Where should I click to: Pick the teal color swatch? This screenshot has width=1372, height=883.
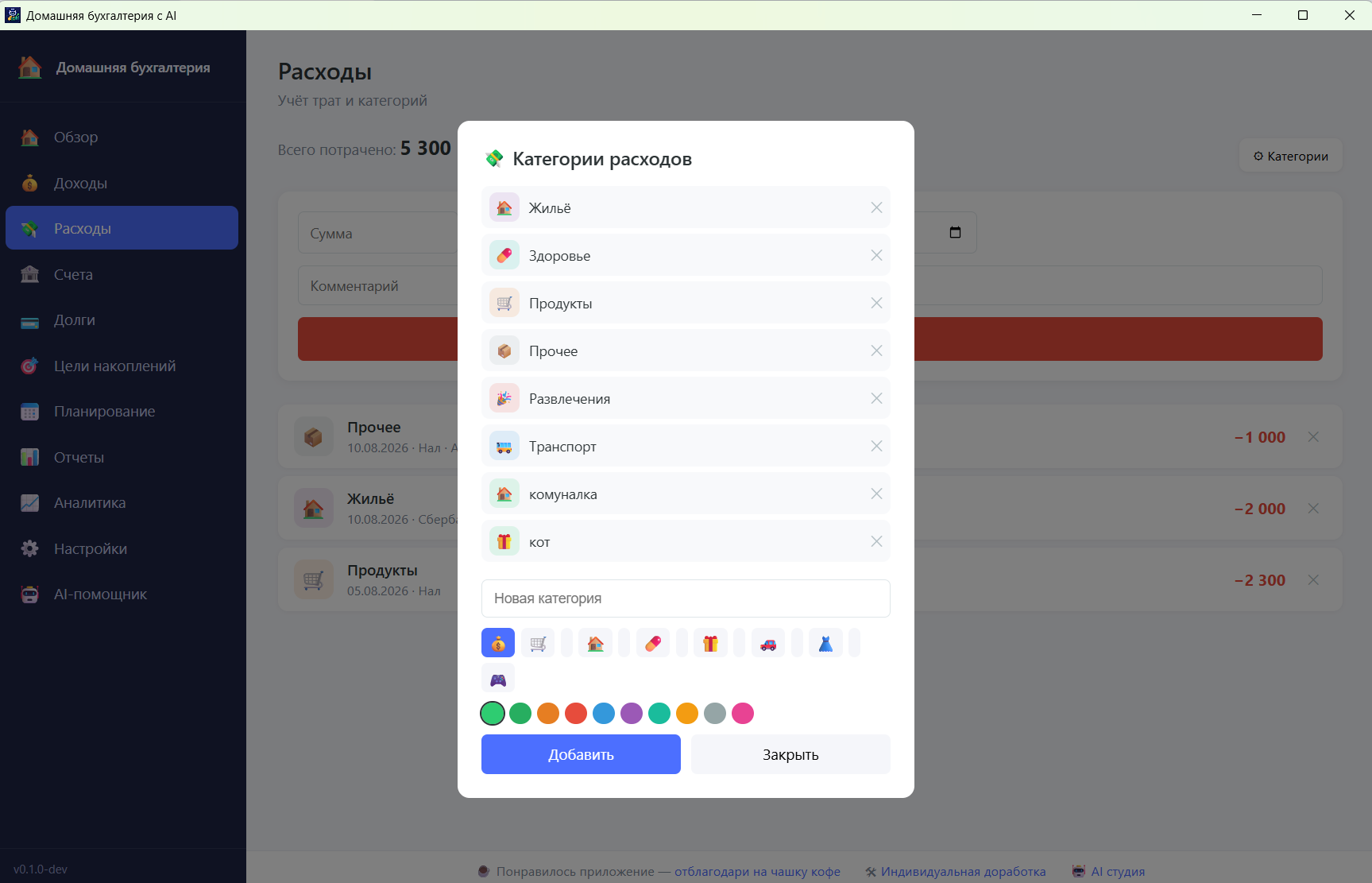tap(659, 713)
